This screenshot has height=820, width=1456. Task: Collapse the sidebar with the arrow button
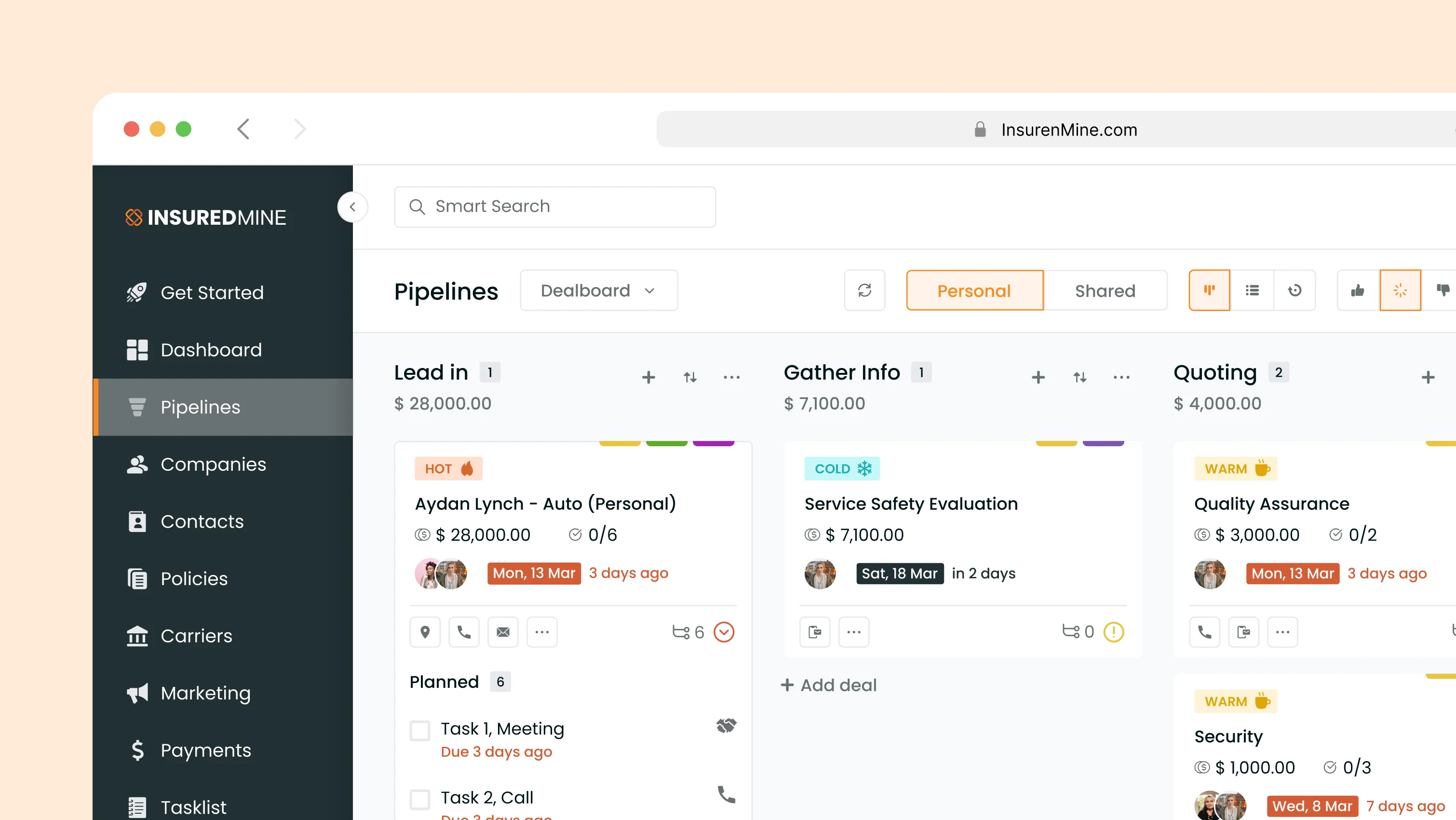[353, 206]
